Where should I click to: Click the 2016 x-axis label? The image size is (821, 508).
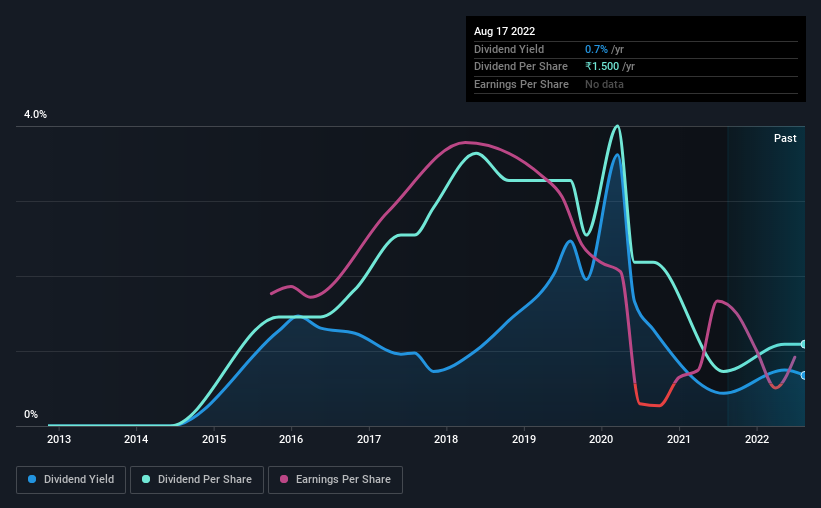(291, 439)
